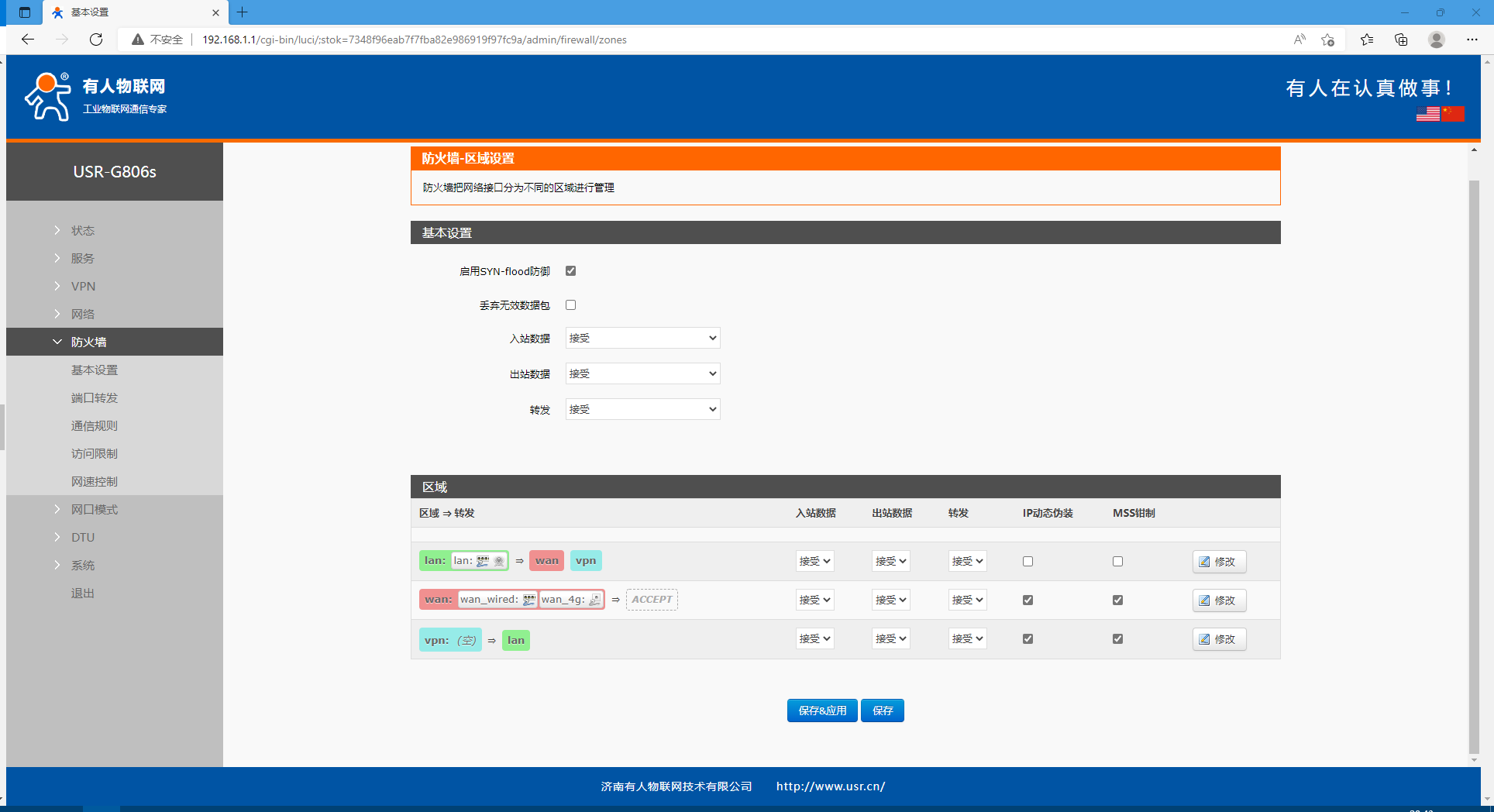Expand the VPN sidebar menu
Image resolution: width=1494 pixels, height=812 pixels.
point(83,287)
